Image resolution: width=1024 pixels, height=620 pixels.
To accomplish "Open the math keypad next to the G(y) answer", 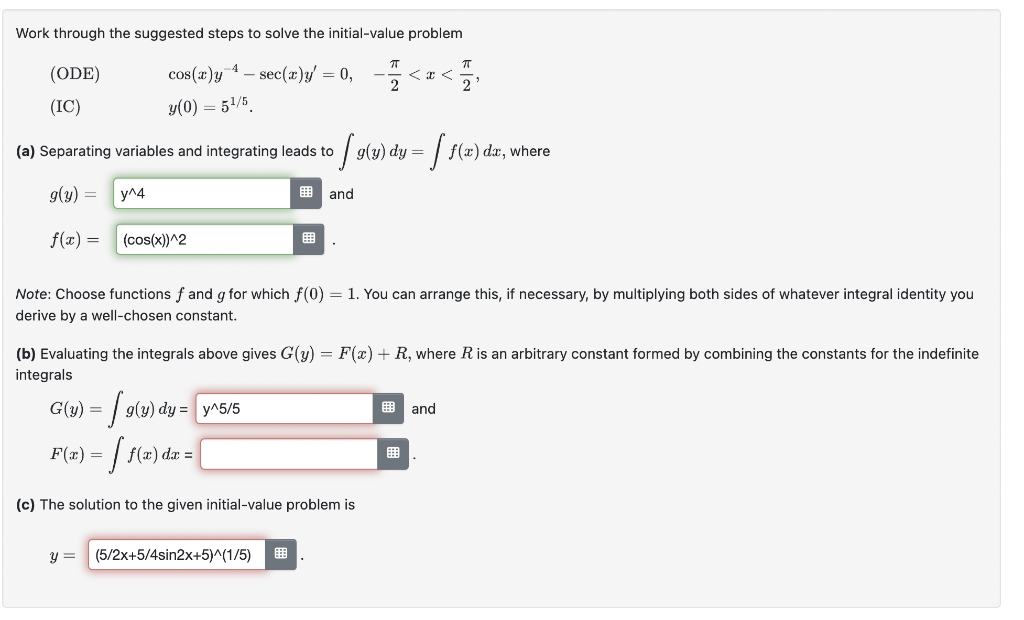I will 389,408.
